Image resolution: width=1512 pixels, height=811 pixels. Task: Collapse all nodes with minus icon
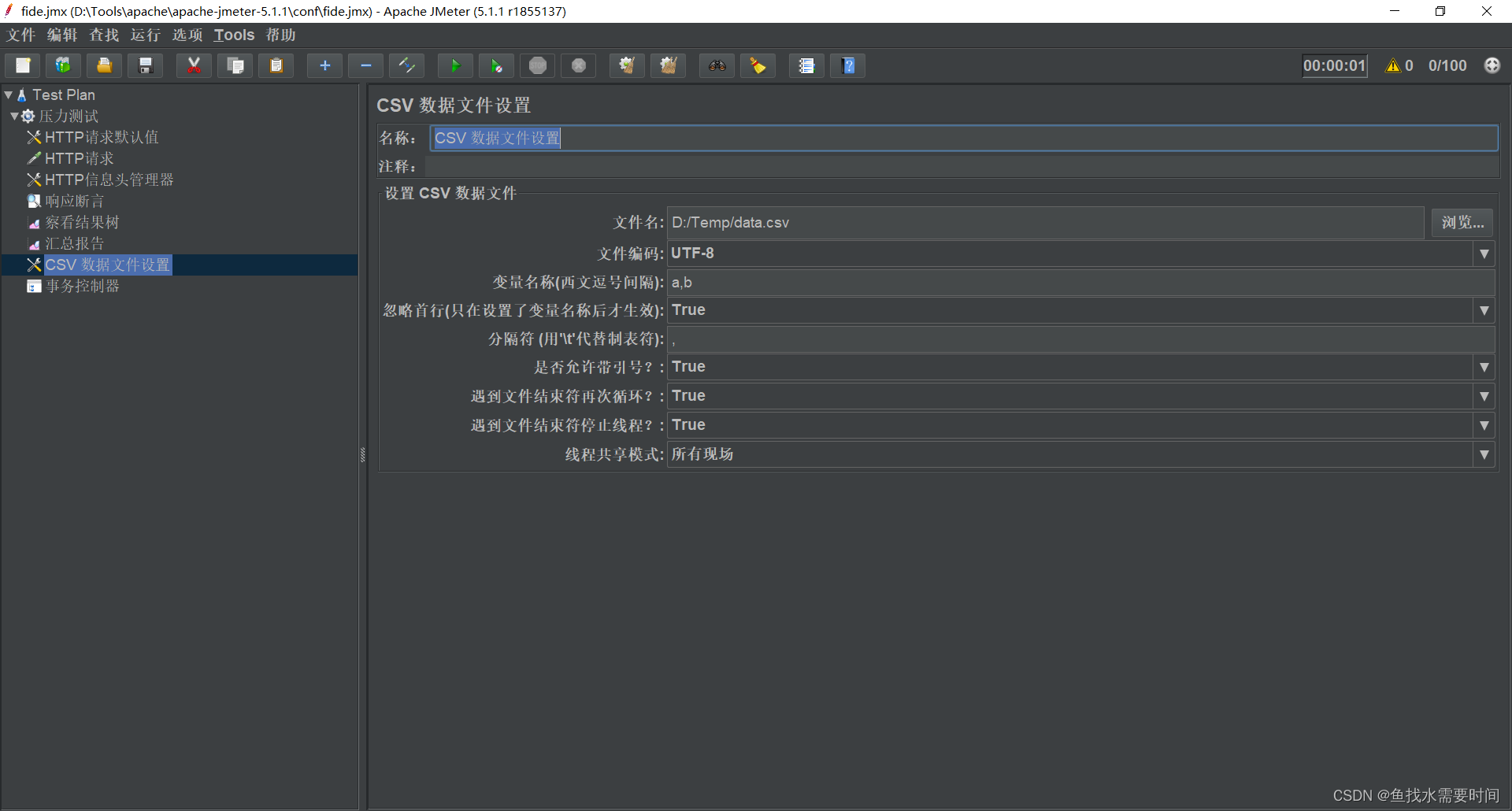point(365,65)
